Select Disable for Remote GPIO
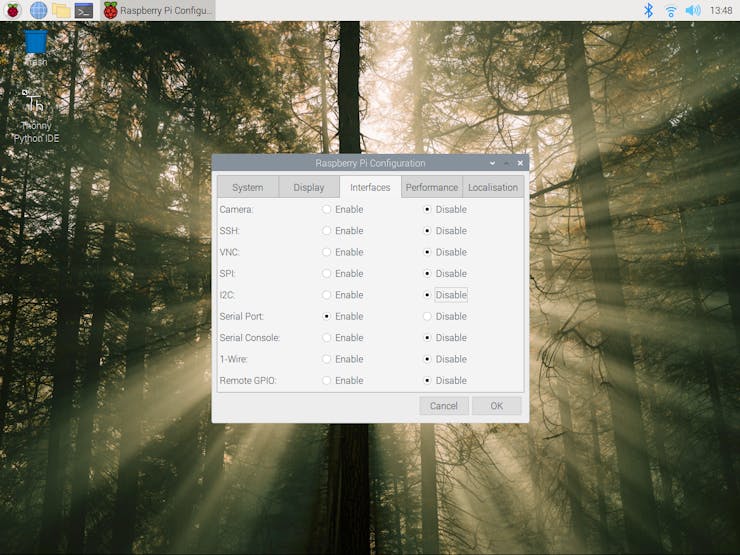This screenshot has height=555, width=740. (x=445, y=380)
